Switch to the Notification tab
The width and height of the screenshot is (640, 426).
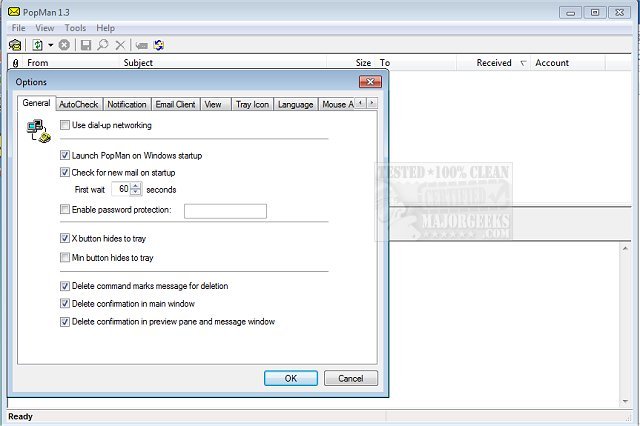coord(127,104)
